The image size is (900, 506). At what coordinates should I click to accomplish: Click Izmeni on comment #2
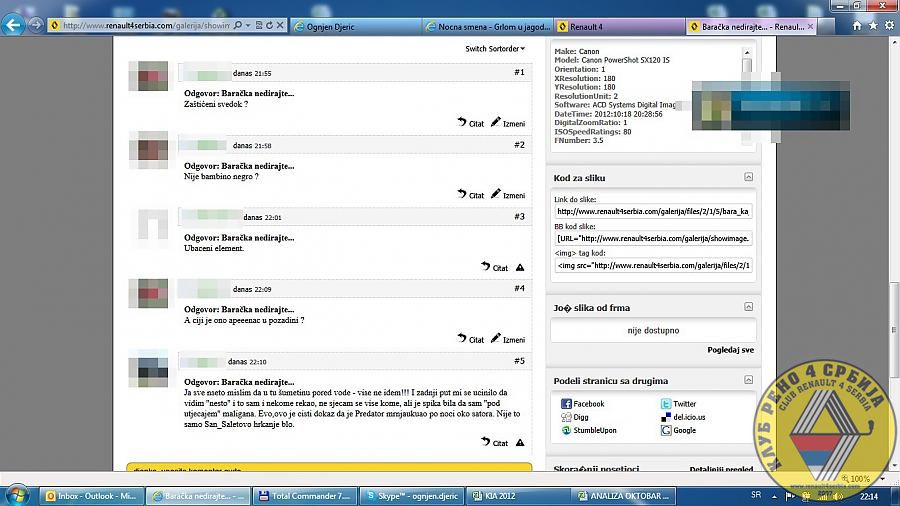pos(508,194)
